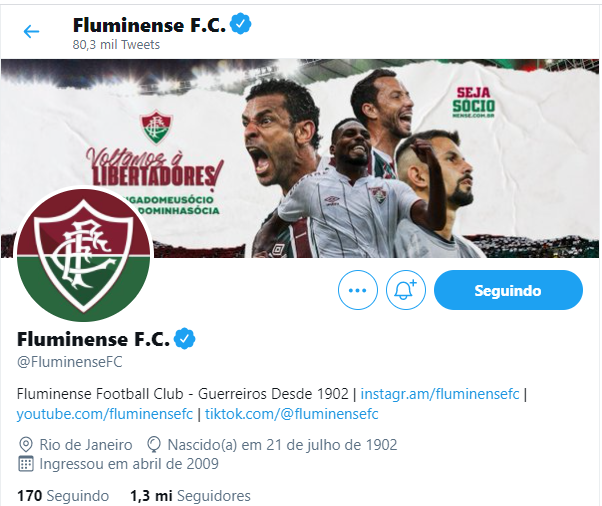602x506 pixels.
Task: Open the youtube.com/fluminensefc link
Action: coord(104,414)
